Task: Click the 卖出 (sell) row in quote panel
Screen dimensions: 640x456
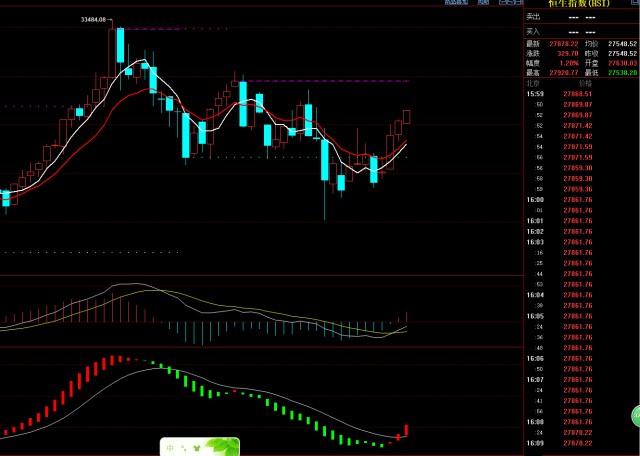Action: (x=580, y=16)
